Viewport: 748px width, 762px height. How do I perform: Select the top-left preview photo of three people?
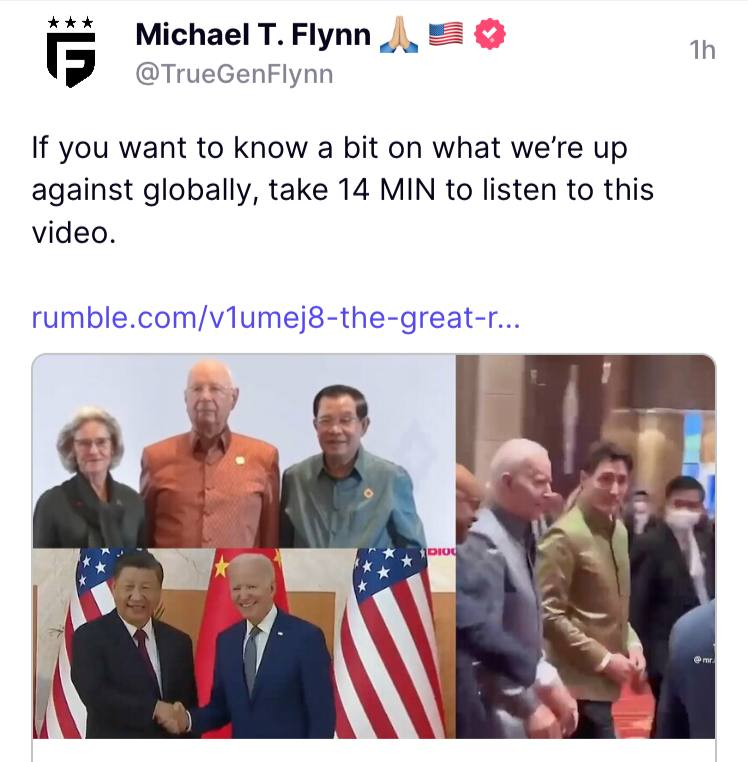[x=244, y=451]
